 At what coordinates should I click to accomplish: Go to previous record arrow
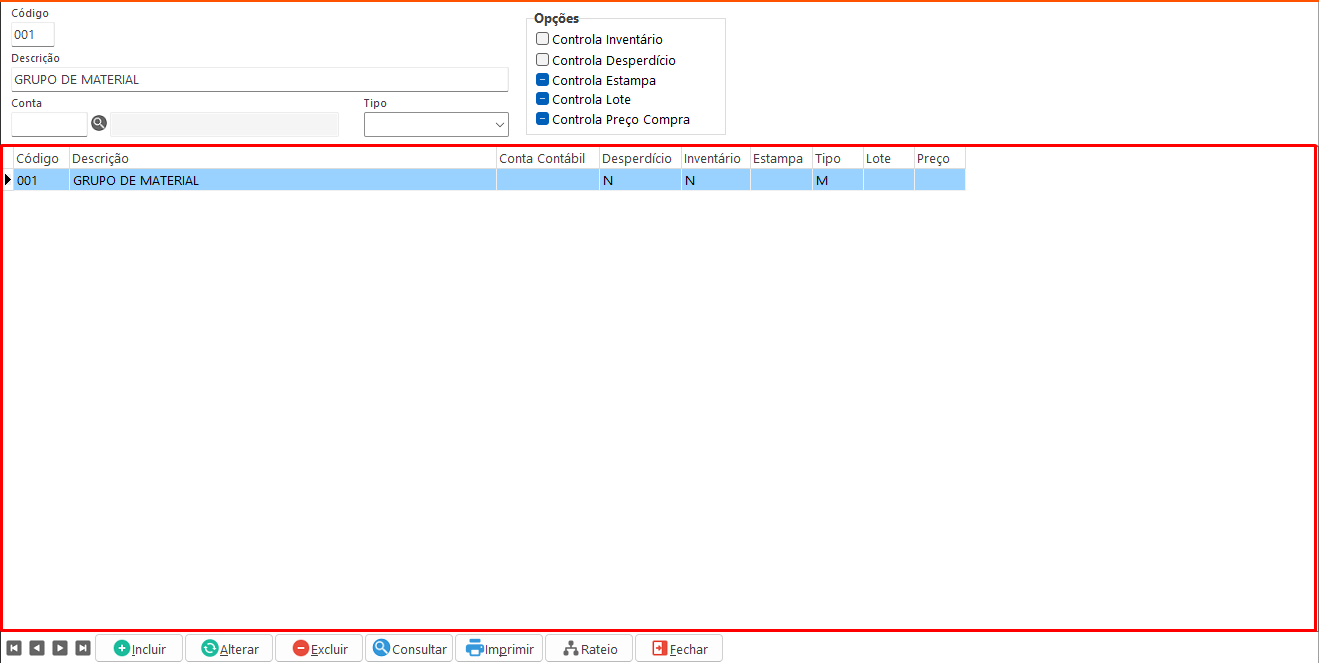pos(37,648)
